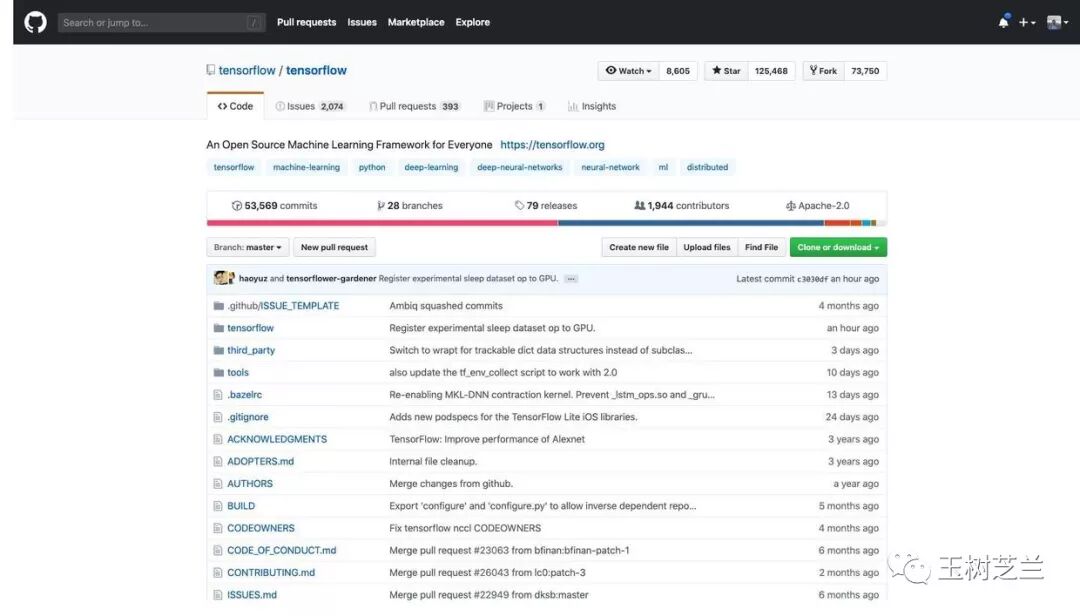Click the ml topic tag
Image resolution: width=1080 pixels, height=616 pixels.
[663, 167]
